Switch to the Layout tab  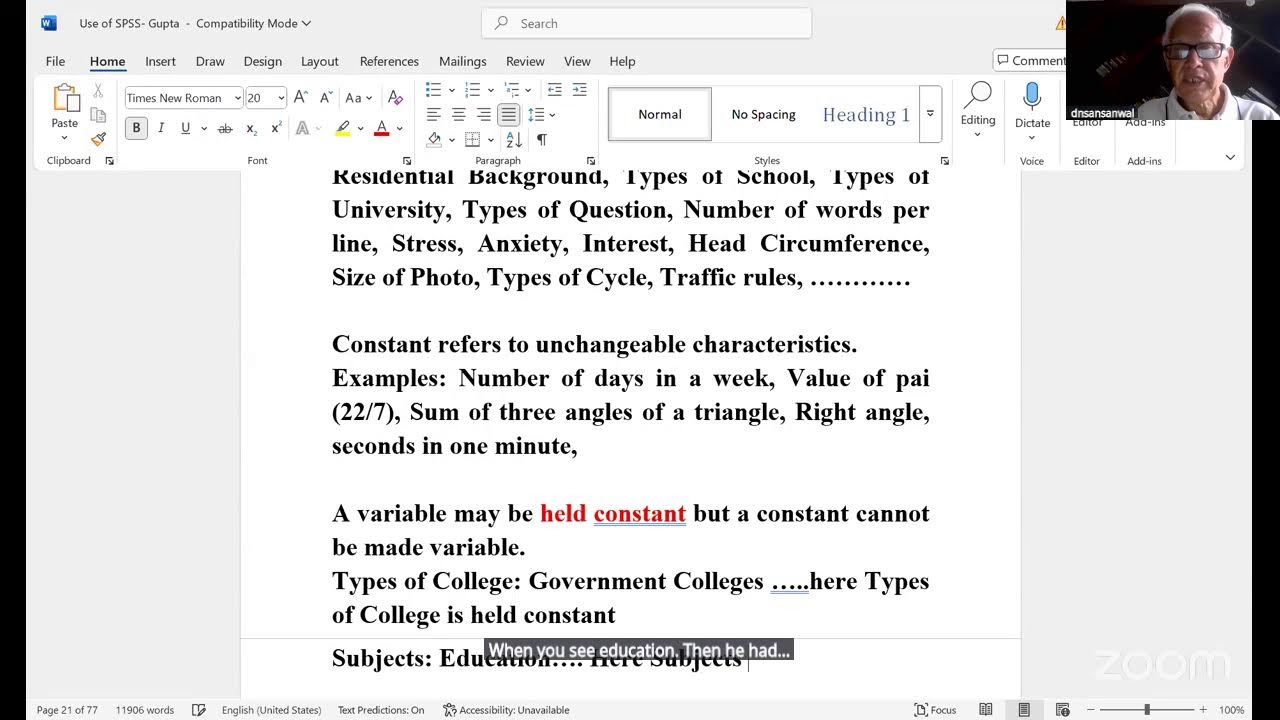[x=320, y=61]
